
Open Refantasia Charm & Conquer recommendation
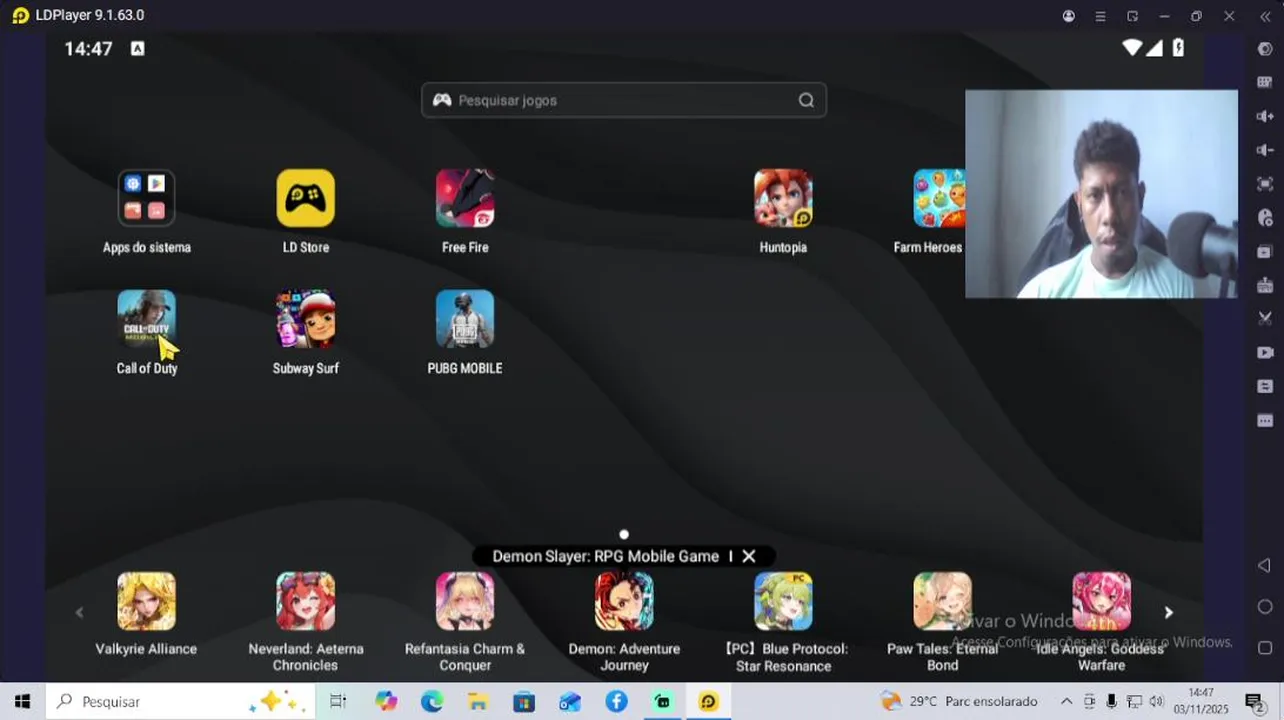click(465, 601)
